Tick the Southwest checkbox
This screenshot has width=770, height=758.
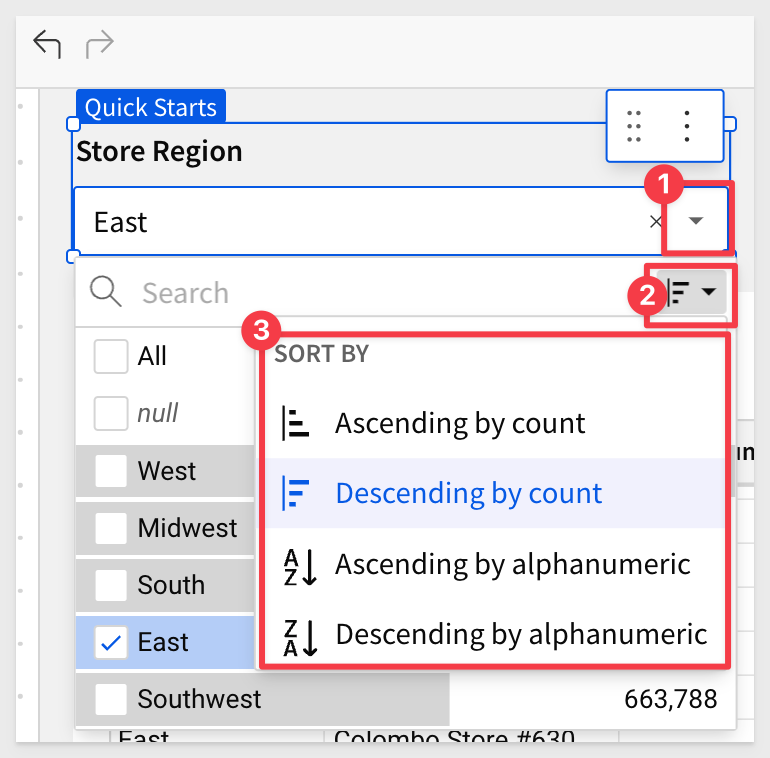[111, 699]
